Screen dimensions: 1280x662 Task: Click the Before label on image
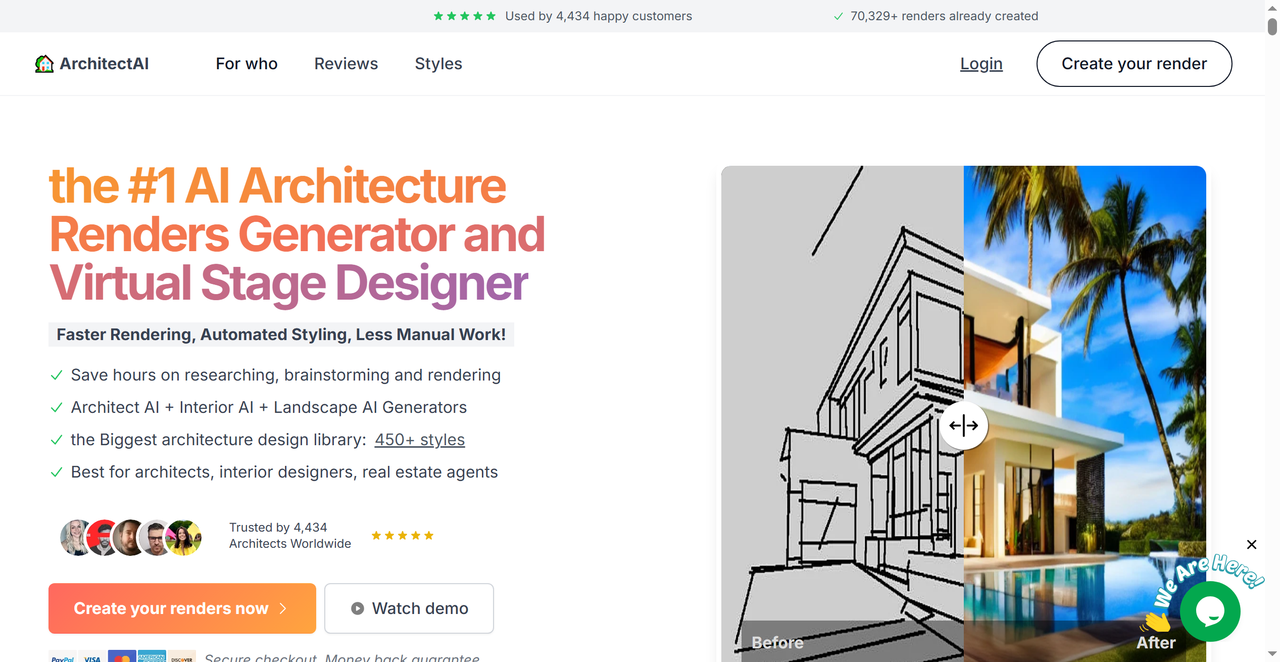[x=777, y=643]
